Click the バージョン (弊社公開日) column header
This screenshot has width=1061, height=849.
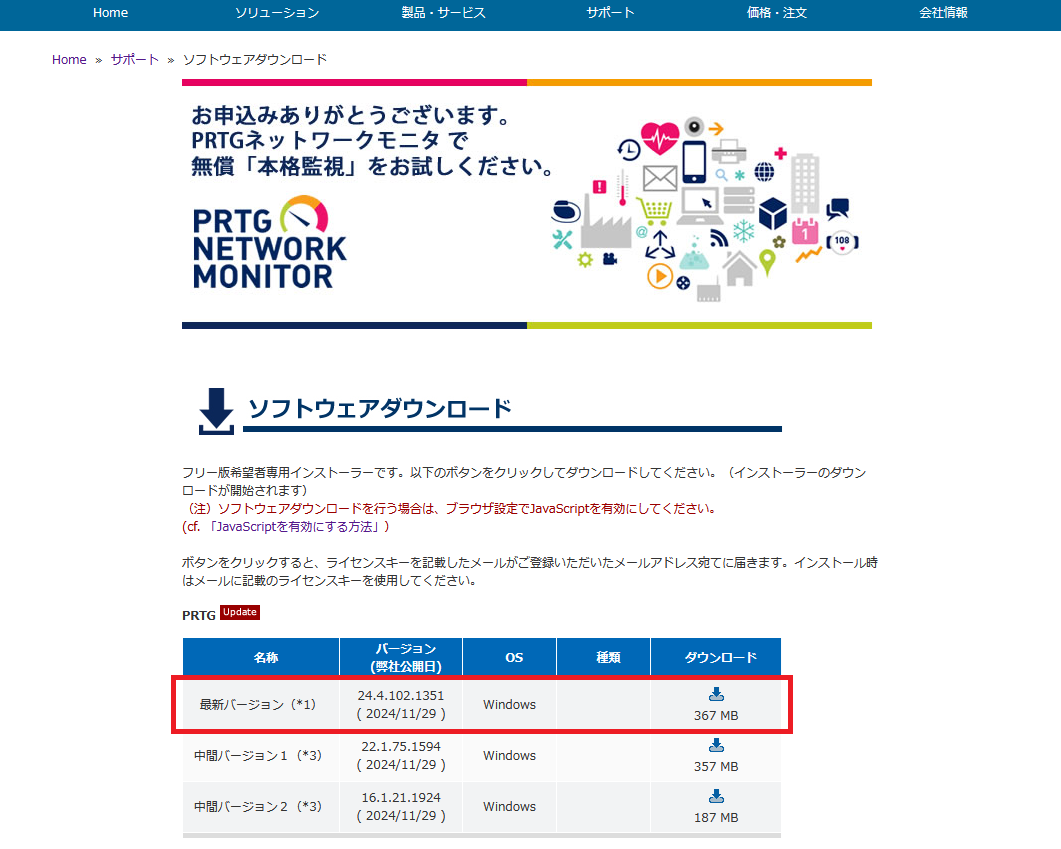point(401,657)
